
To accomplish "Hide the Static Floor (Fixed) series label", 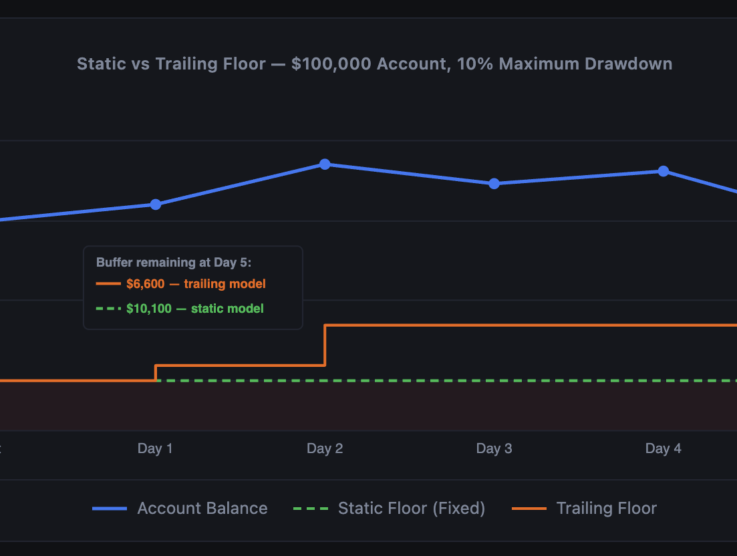I will pos(411,508).
